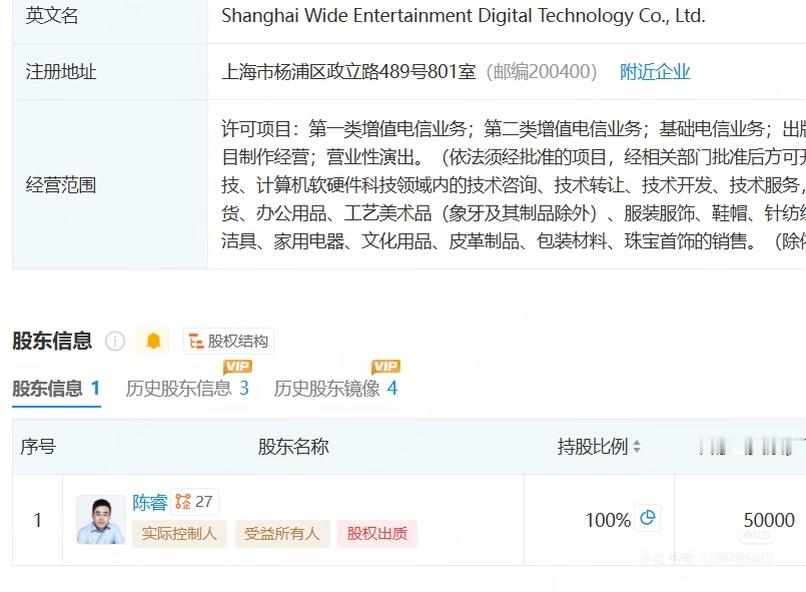Viewport: 806px width, 592px height.
Task: Click the 受益所有人 tag
Action: (282, 533)
